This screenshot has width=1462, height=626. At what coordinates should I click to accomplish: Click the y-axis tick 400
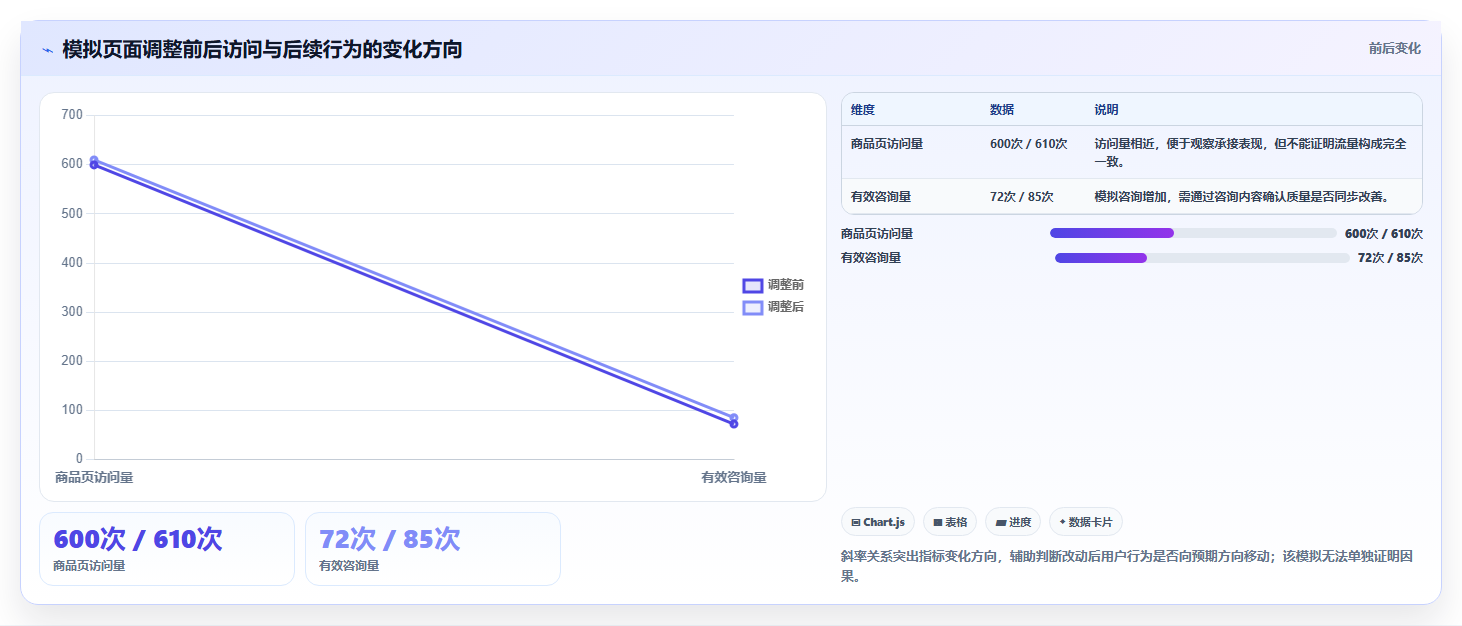(x=72, y=263)
